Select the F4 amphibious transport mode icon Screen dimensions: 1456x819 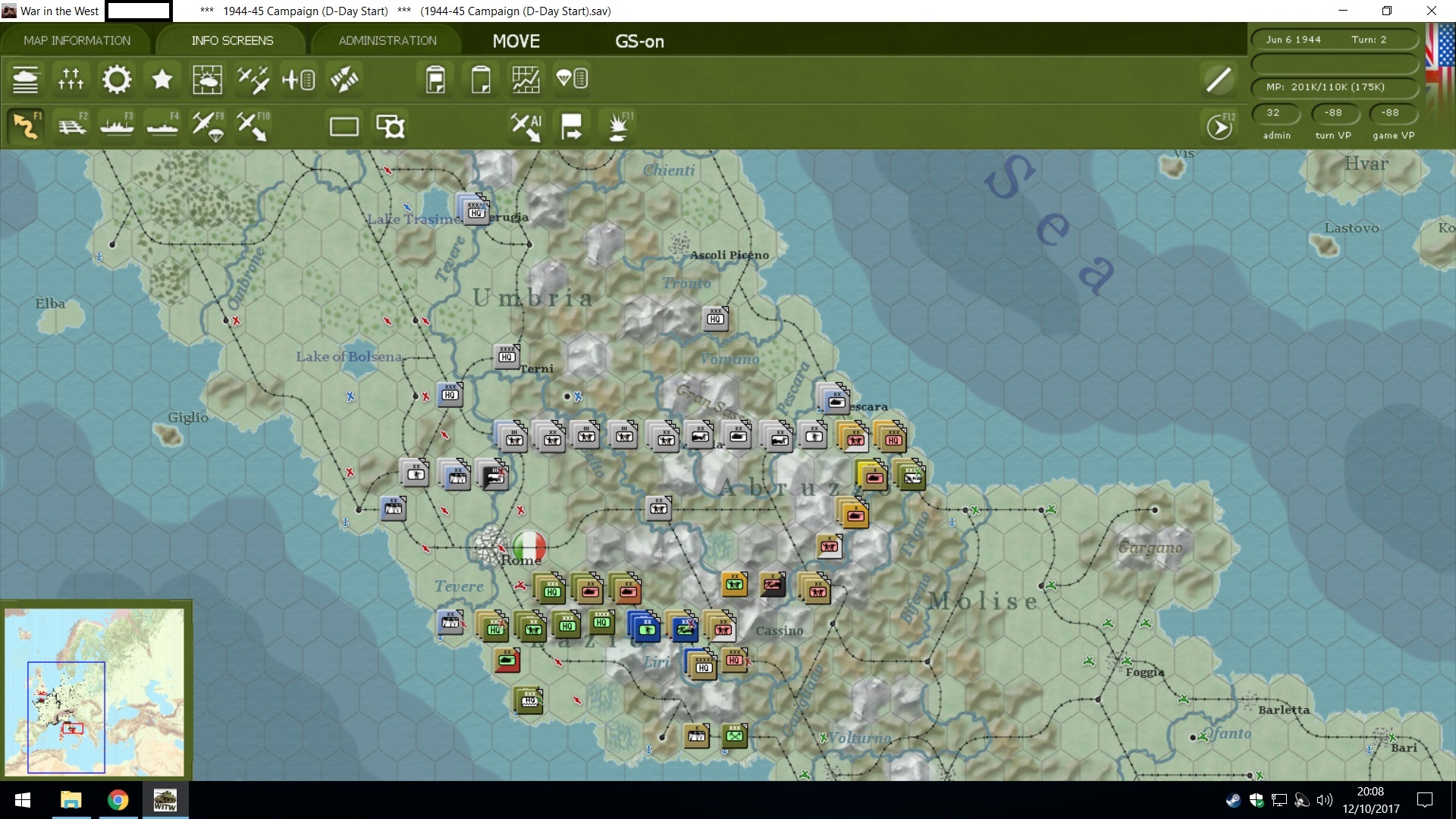[x=162, y=126]
